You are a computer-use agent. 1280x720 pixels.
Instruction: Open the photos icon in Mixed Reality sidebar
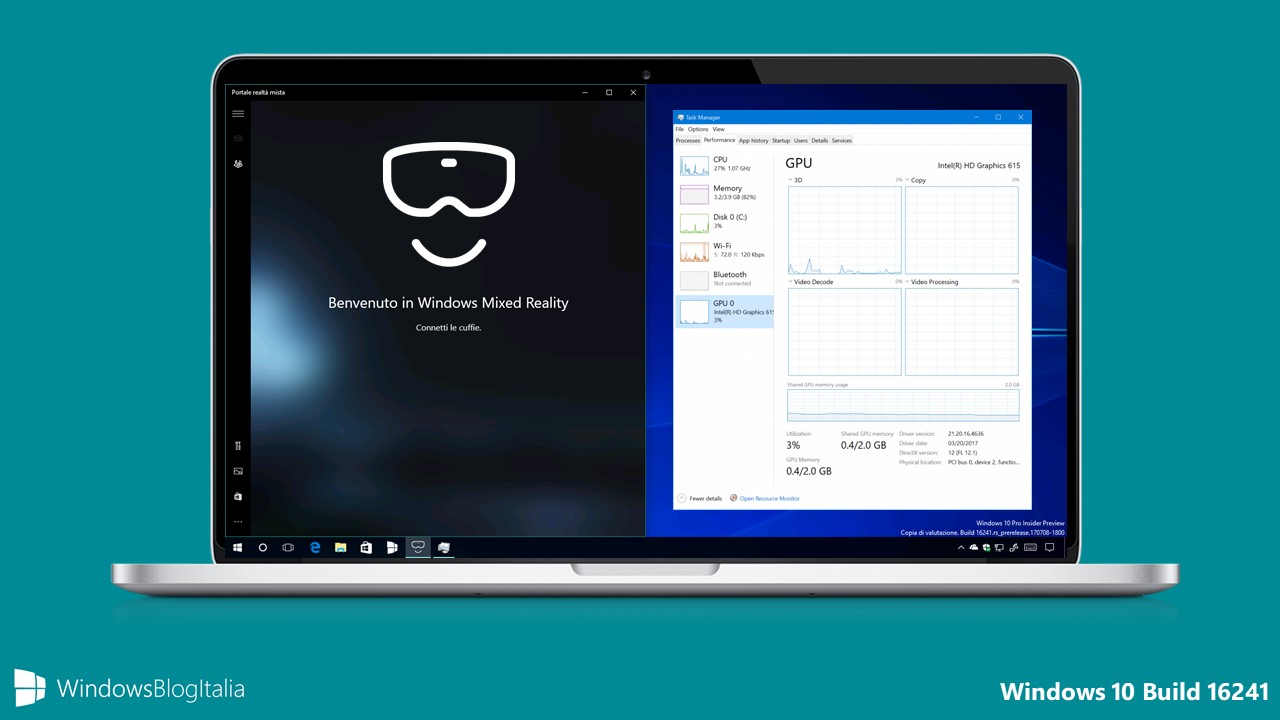coord(238,471)
